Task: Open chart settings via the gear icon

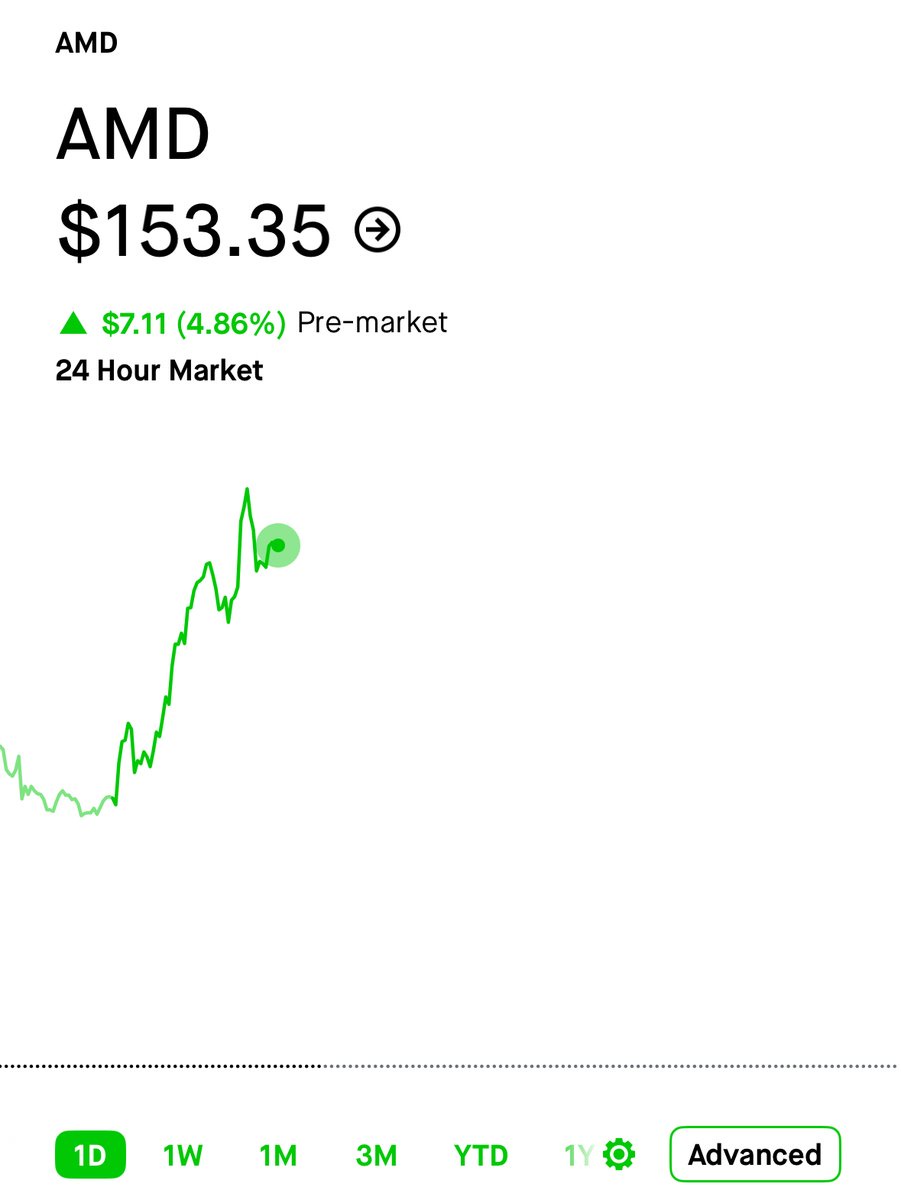Action: coord(620,1154)
